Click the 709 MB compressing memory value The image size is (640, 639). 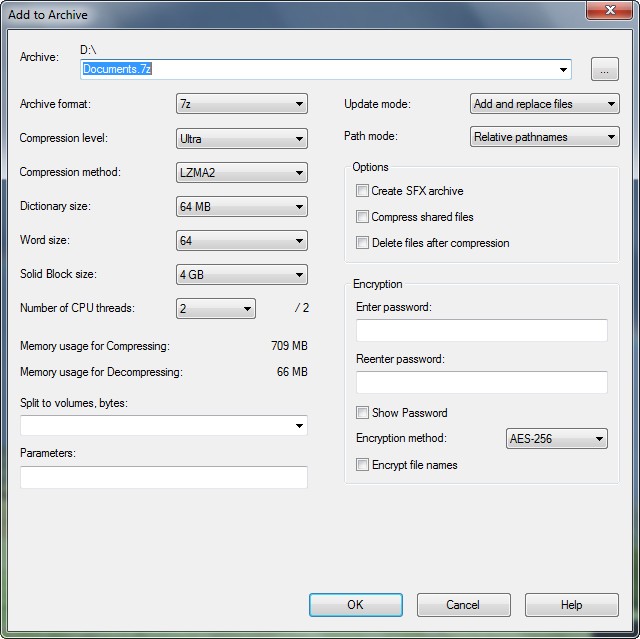coord(289,346)
